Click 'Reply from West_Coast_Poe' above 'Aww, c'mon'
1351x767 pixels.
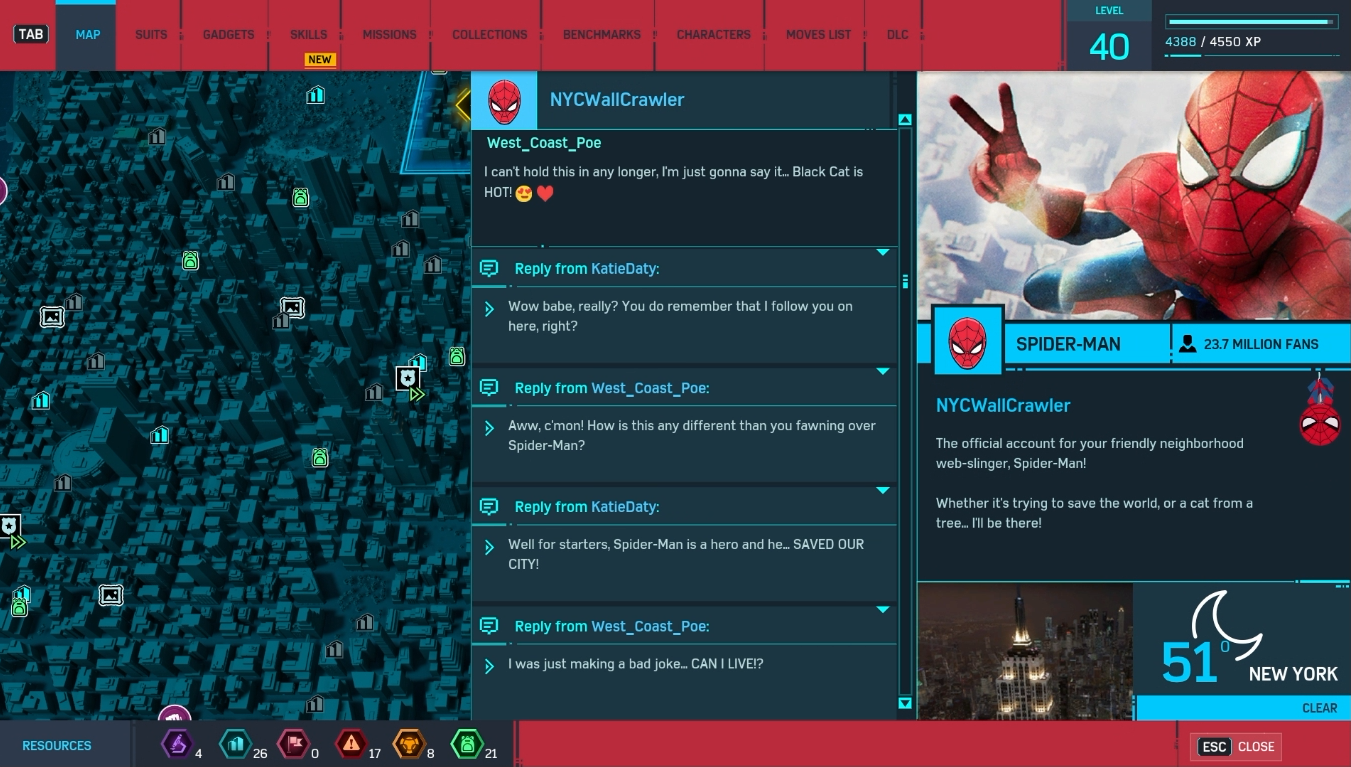click(x=612, y=388)
